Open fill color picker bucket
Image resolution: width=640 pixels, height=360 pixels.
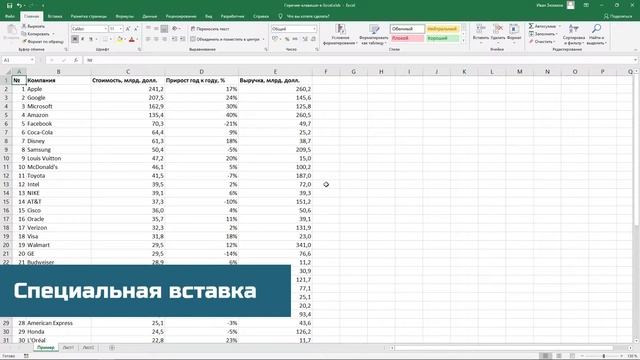(119, 39)
